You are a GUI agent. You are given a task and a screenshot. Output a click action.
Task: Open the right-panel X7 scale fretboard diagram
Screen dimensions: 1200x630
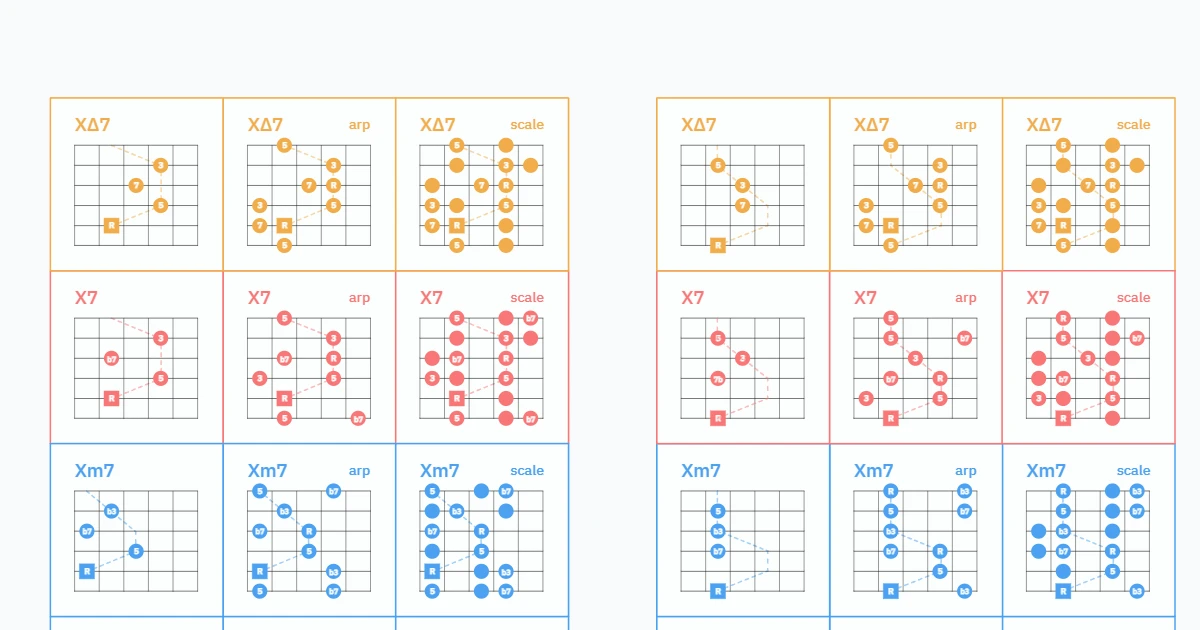(1088, 368)
